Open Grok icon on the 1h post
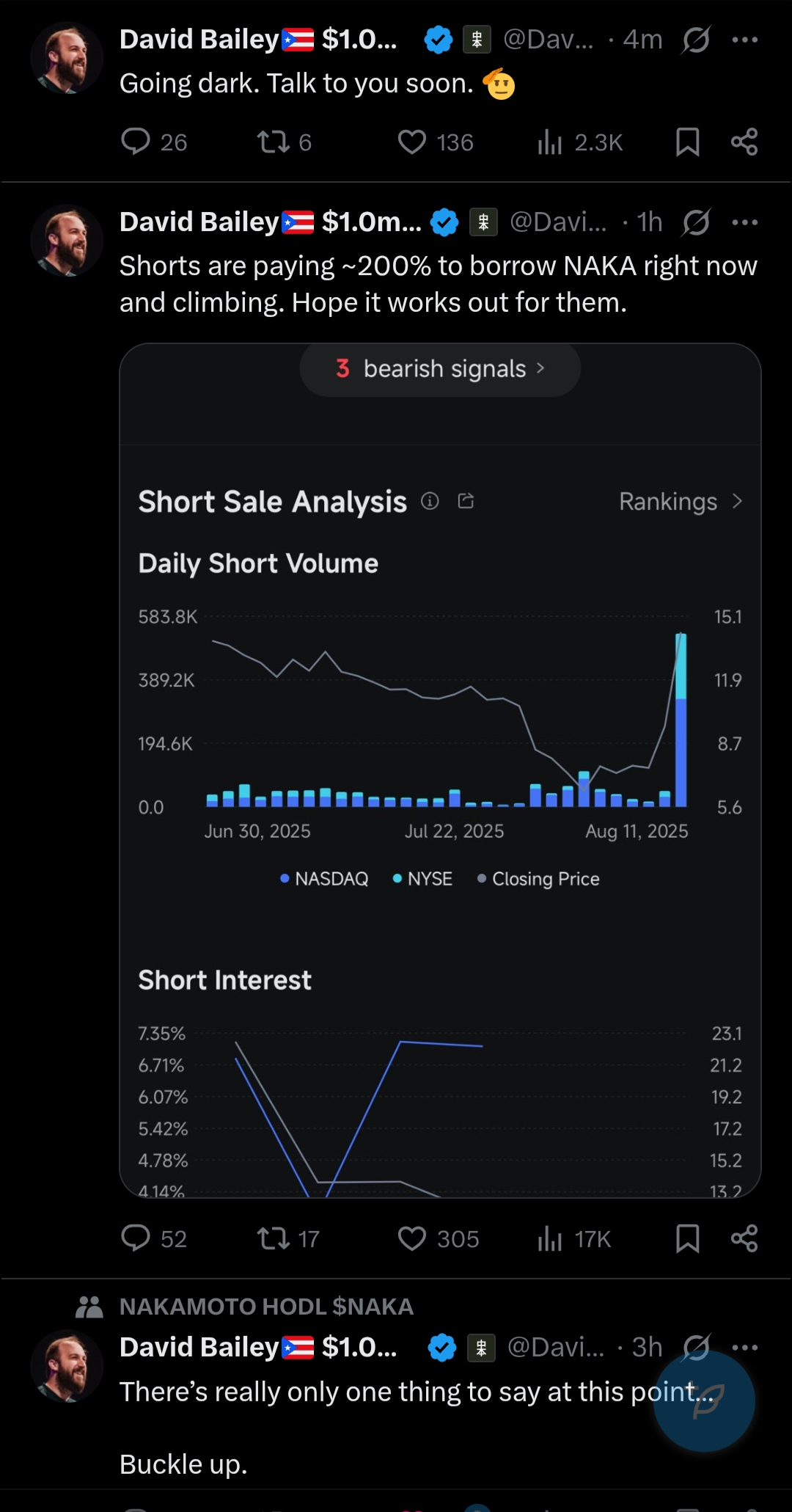The image size is (792, 1512). tap(695, 222)
